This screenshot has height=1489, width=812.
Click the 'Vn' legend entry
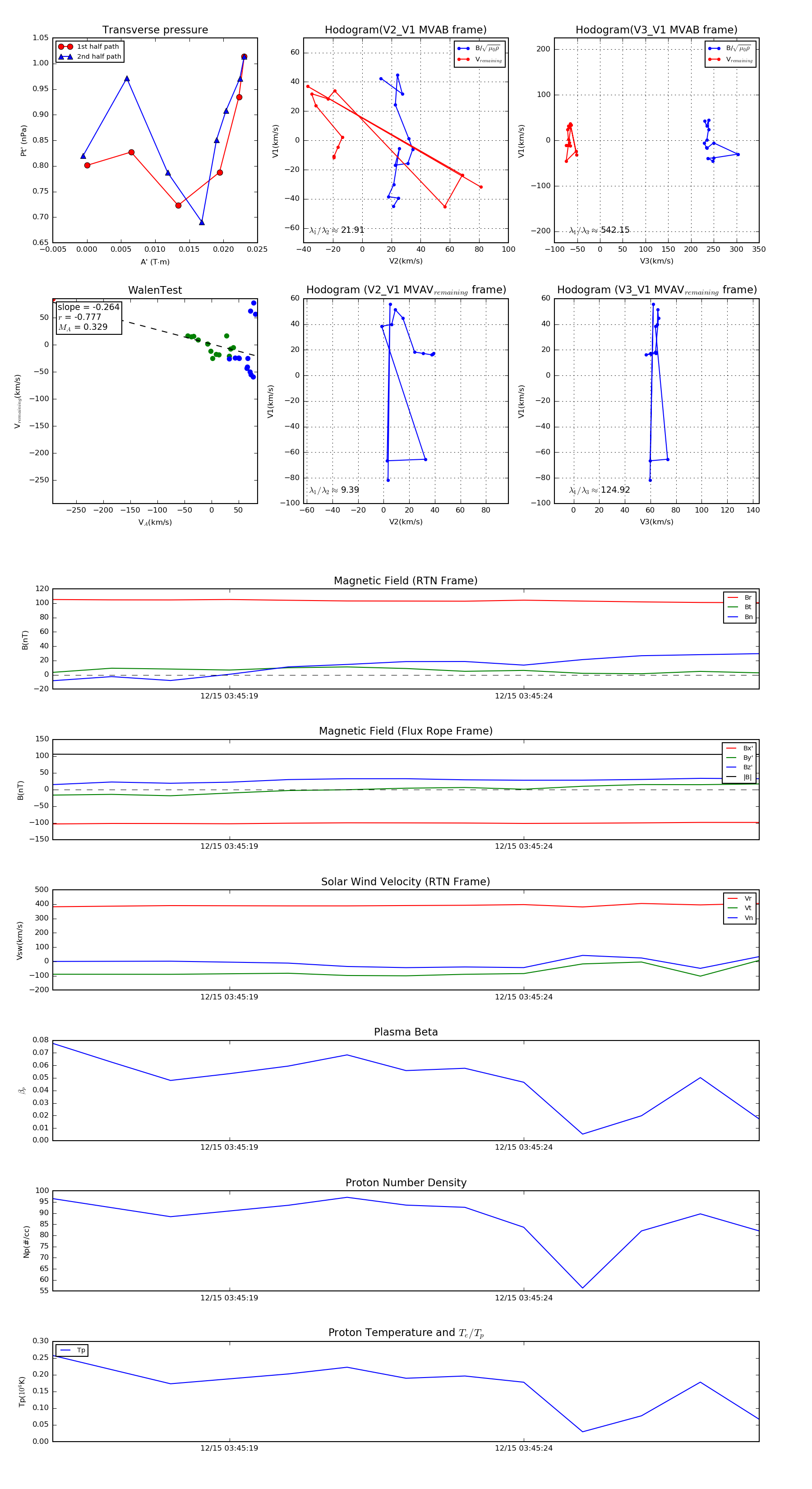pos(740,918)
